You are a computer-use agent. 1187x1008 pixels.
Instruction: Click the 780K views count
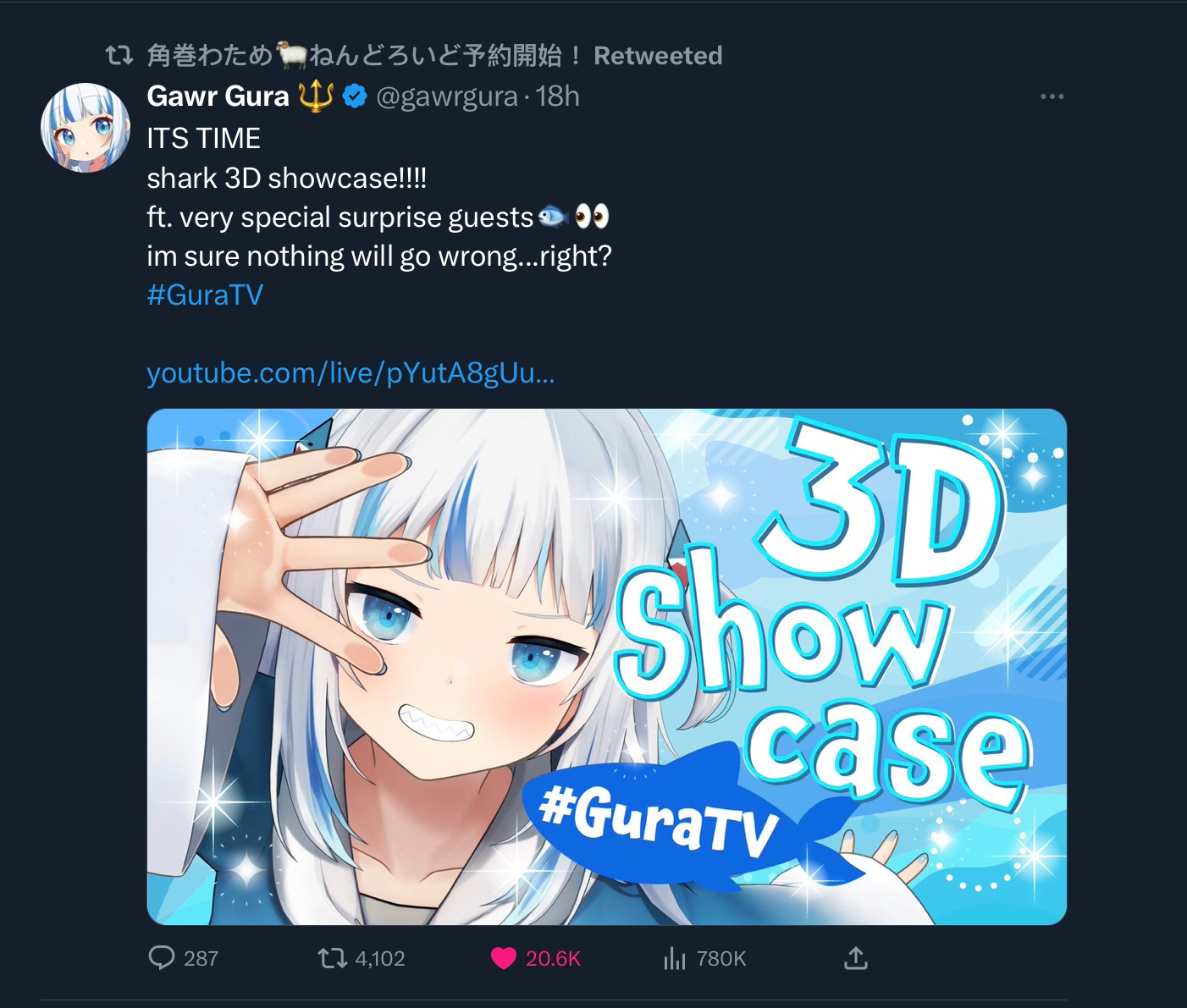tap(720, 958)
